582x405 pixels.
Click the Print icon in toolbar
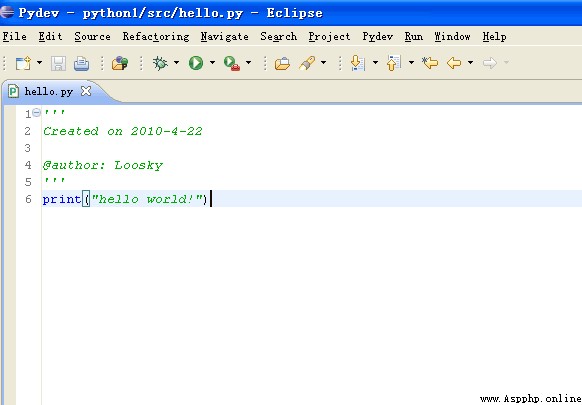tap(81, 63)
